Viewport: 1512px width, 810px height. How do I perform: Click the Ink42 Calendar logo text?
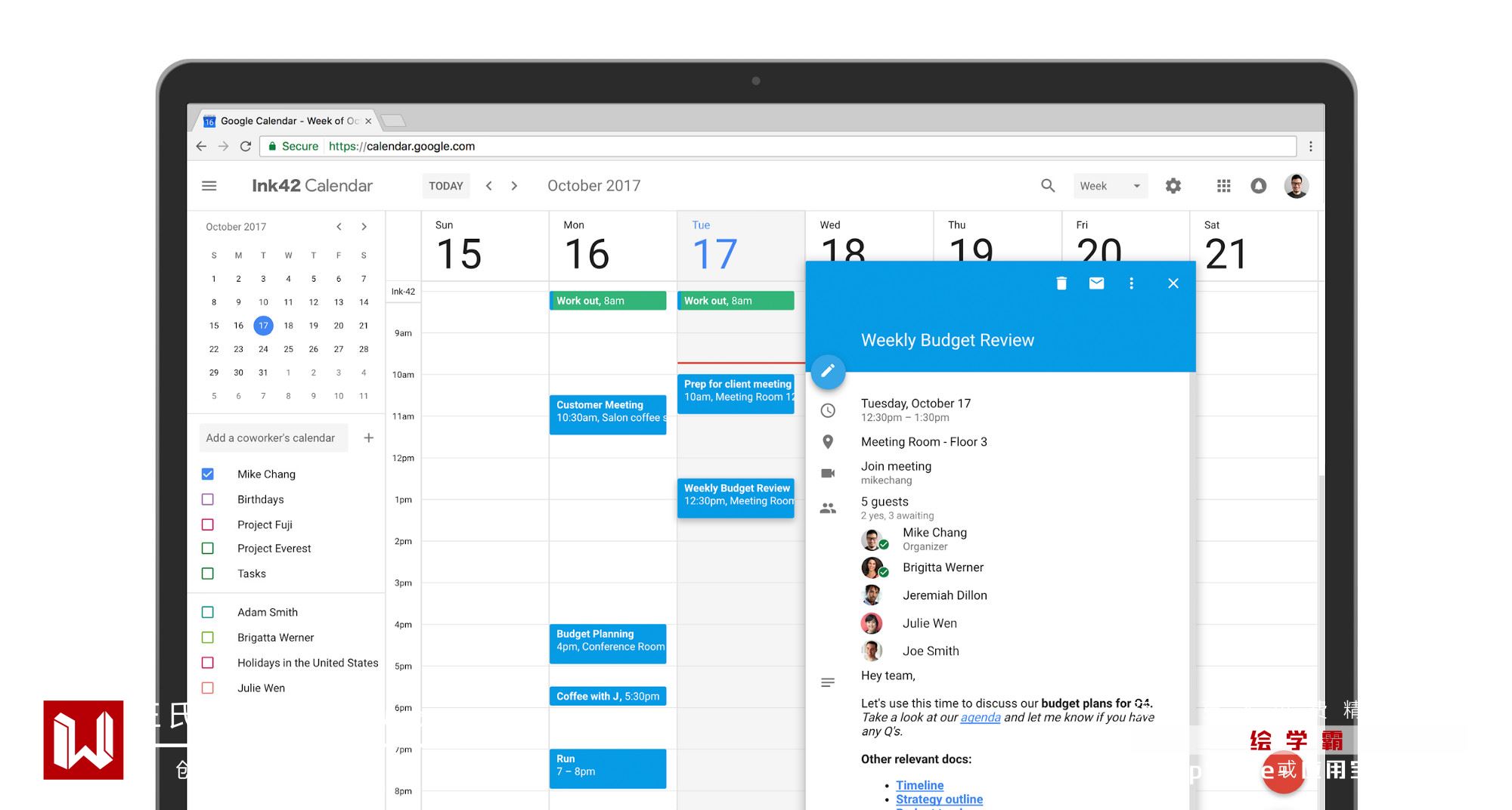point(312,186)
